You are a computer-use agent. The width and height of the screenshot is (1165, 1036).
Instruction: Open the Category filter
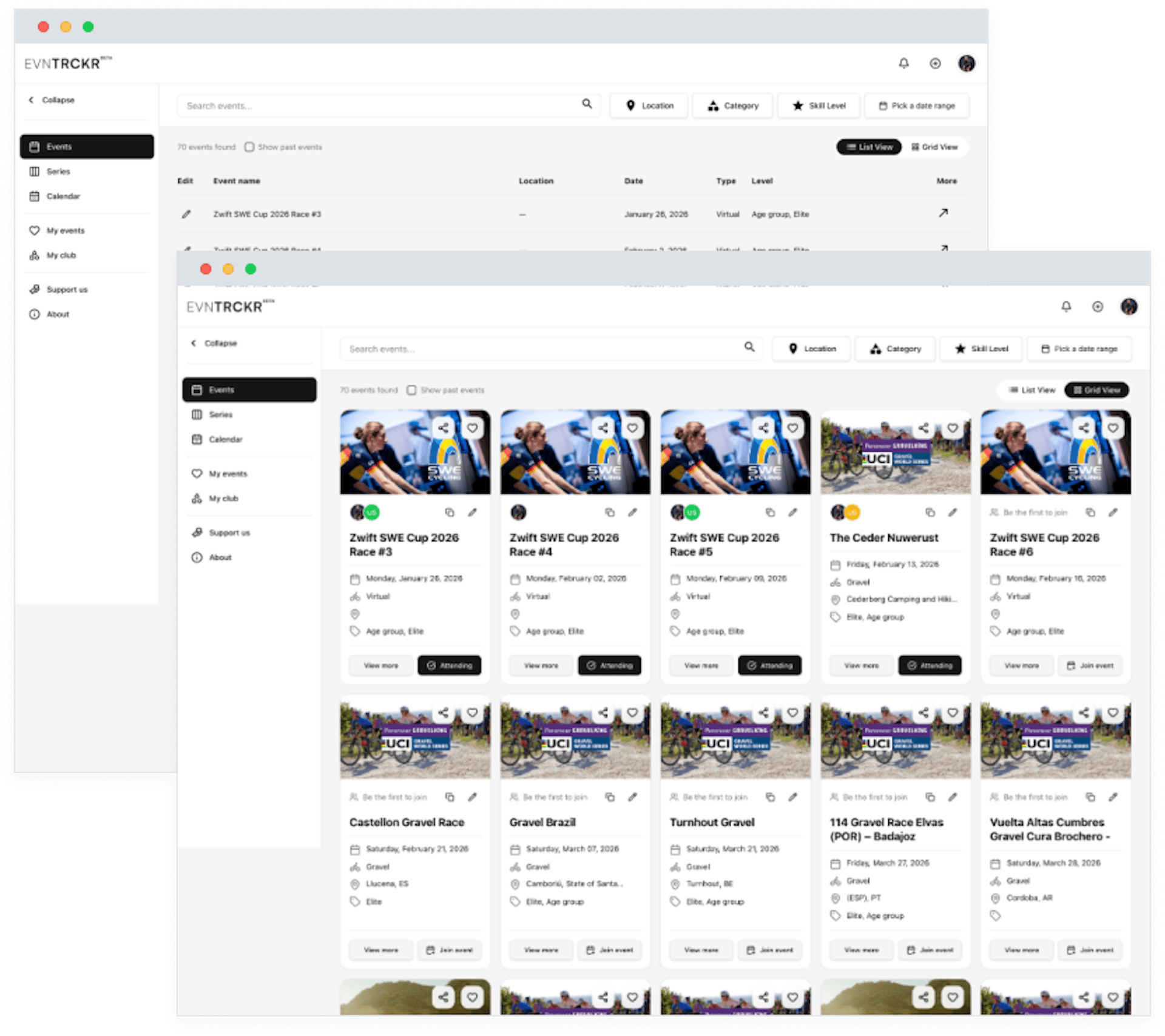(894, 349)
